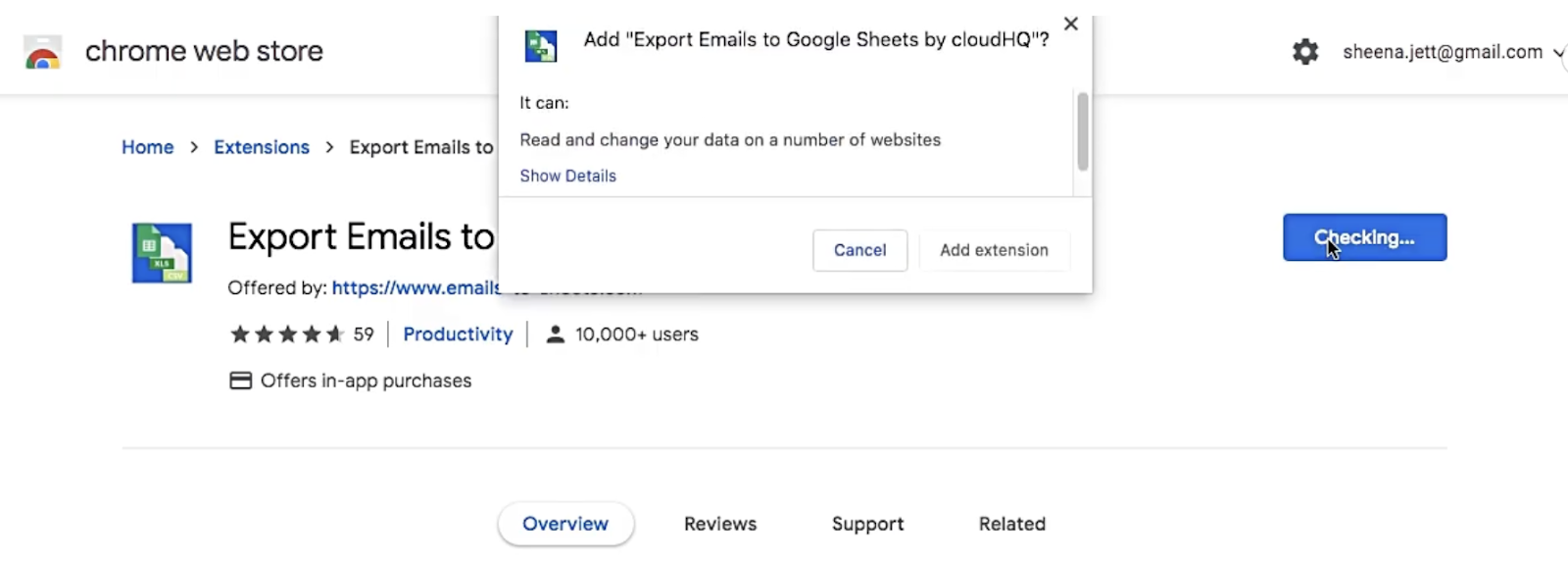
Task: Click the extension icon in the dialog header
Action: pos(541,46)
